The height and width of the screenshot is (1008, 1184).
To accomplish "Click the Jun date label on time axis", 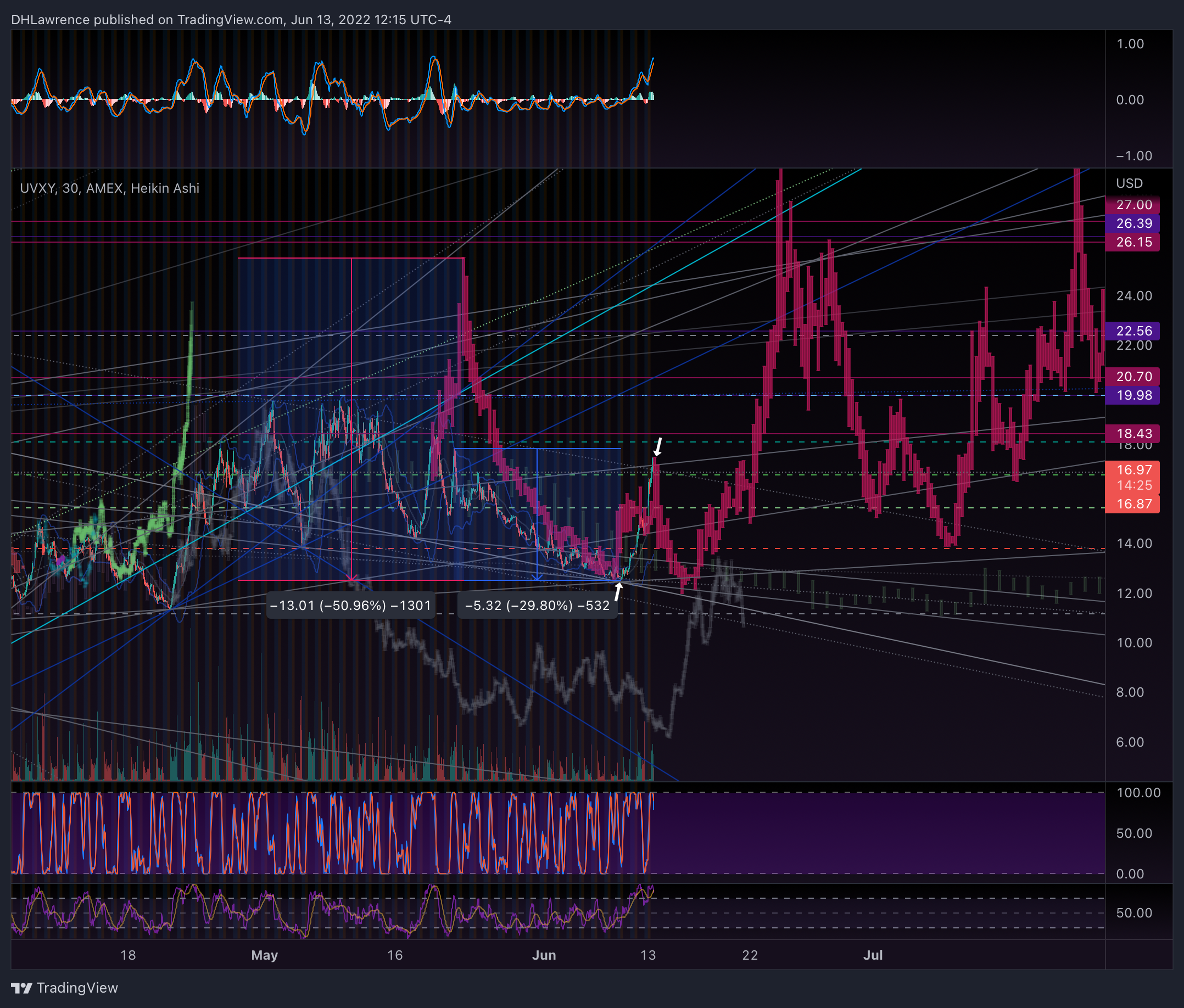I will [544, 955].
